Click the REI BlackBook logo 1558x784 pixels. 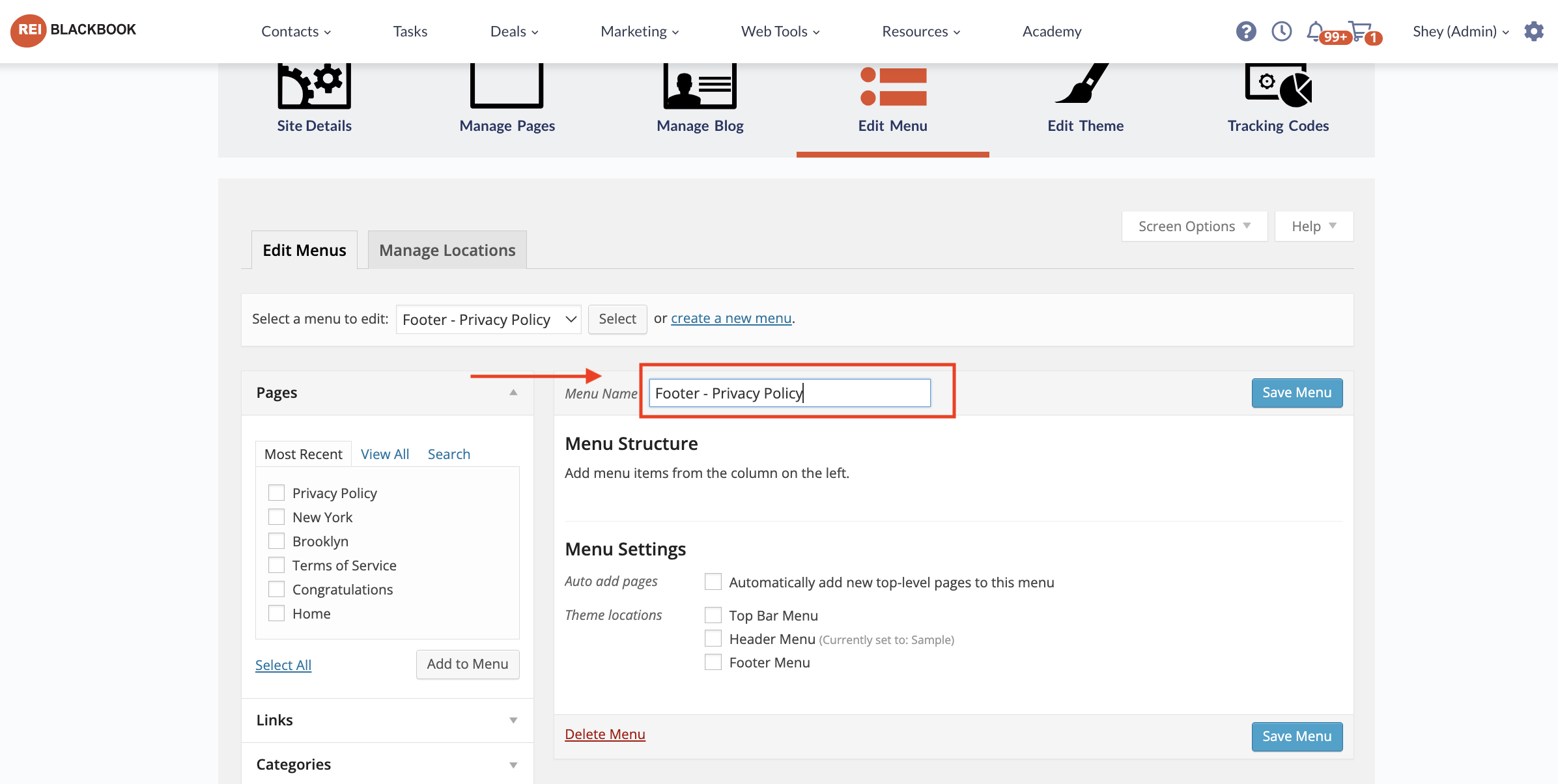(74, 30)
